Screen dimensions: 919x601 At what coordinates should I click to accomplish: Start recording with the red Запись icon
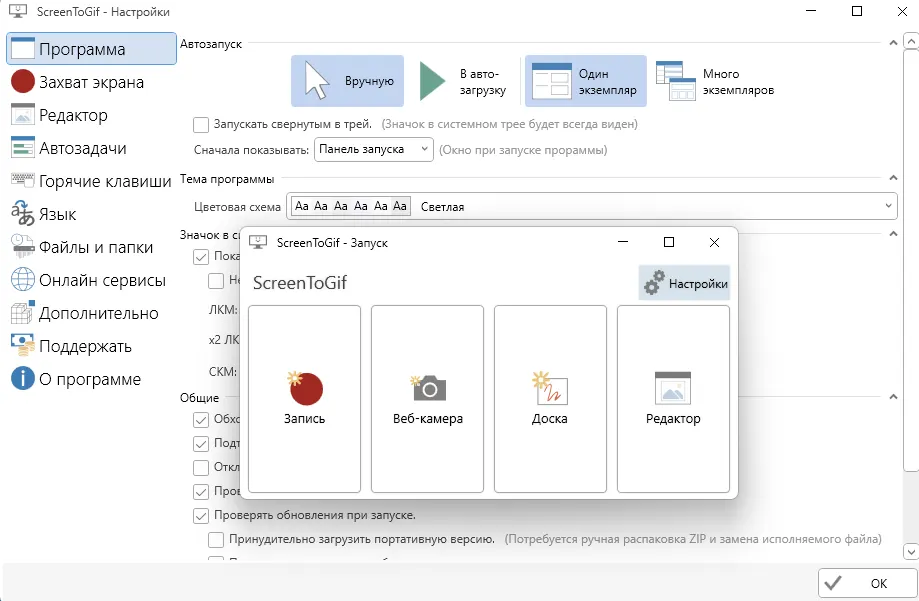pos(304,399)
